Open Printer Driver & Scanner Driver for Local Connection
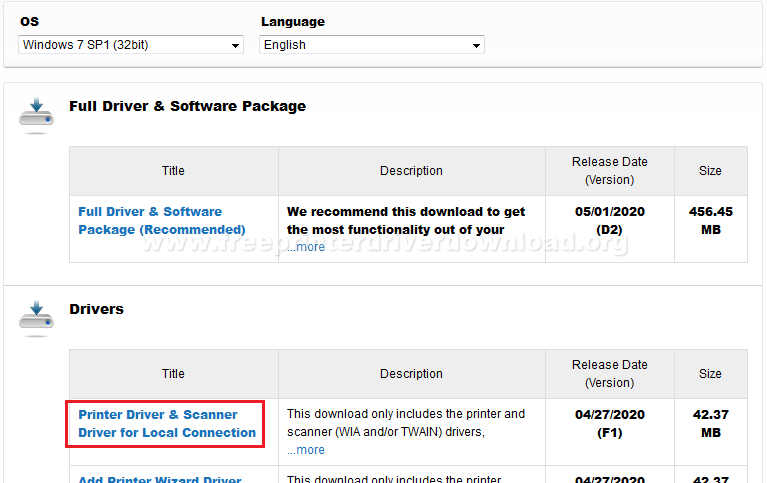 tap(167, 424)
